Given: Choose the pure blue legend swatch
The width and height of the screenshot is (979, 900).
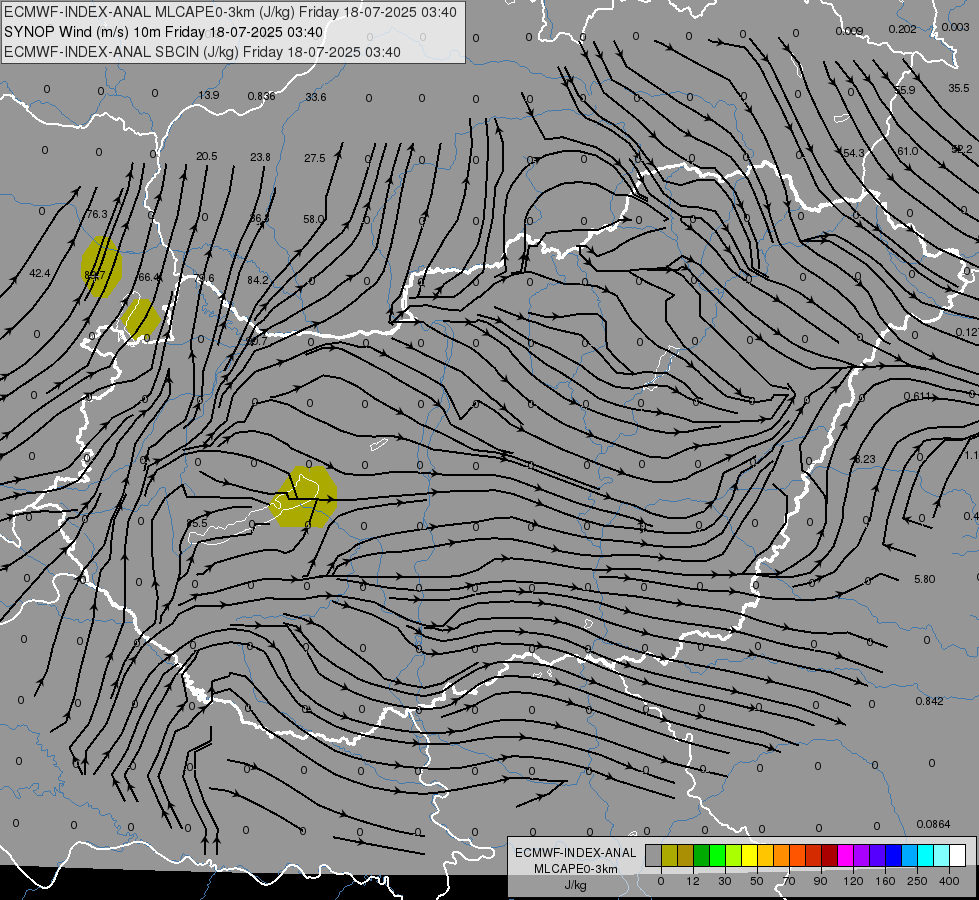Looking at the screenshot, I should (893, 856).
